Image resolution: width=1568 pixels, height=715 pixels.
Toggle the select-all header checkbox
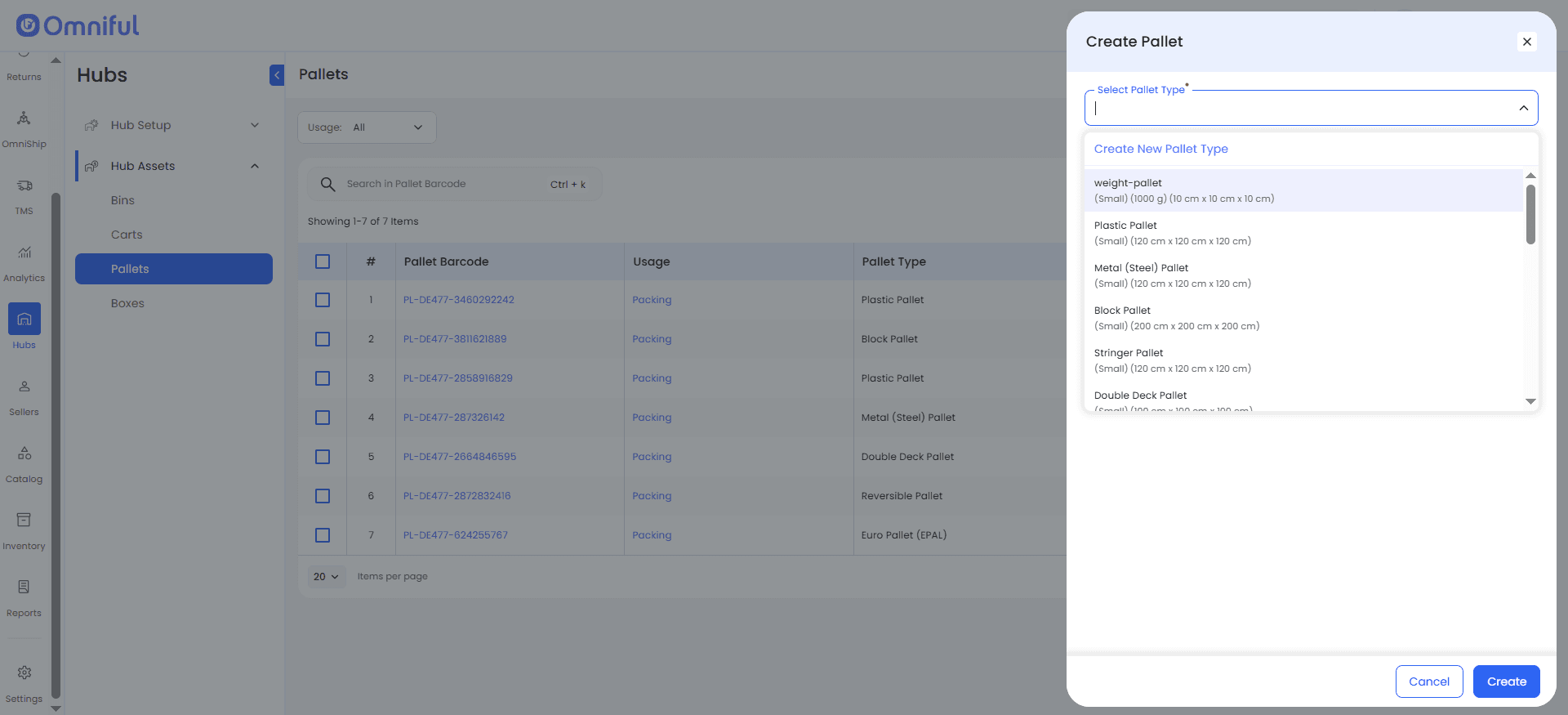[323, 261]
